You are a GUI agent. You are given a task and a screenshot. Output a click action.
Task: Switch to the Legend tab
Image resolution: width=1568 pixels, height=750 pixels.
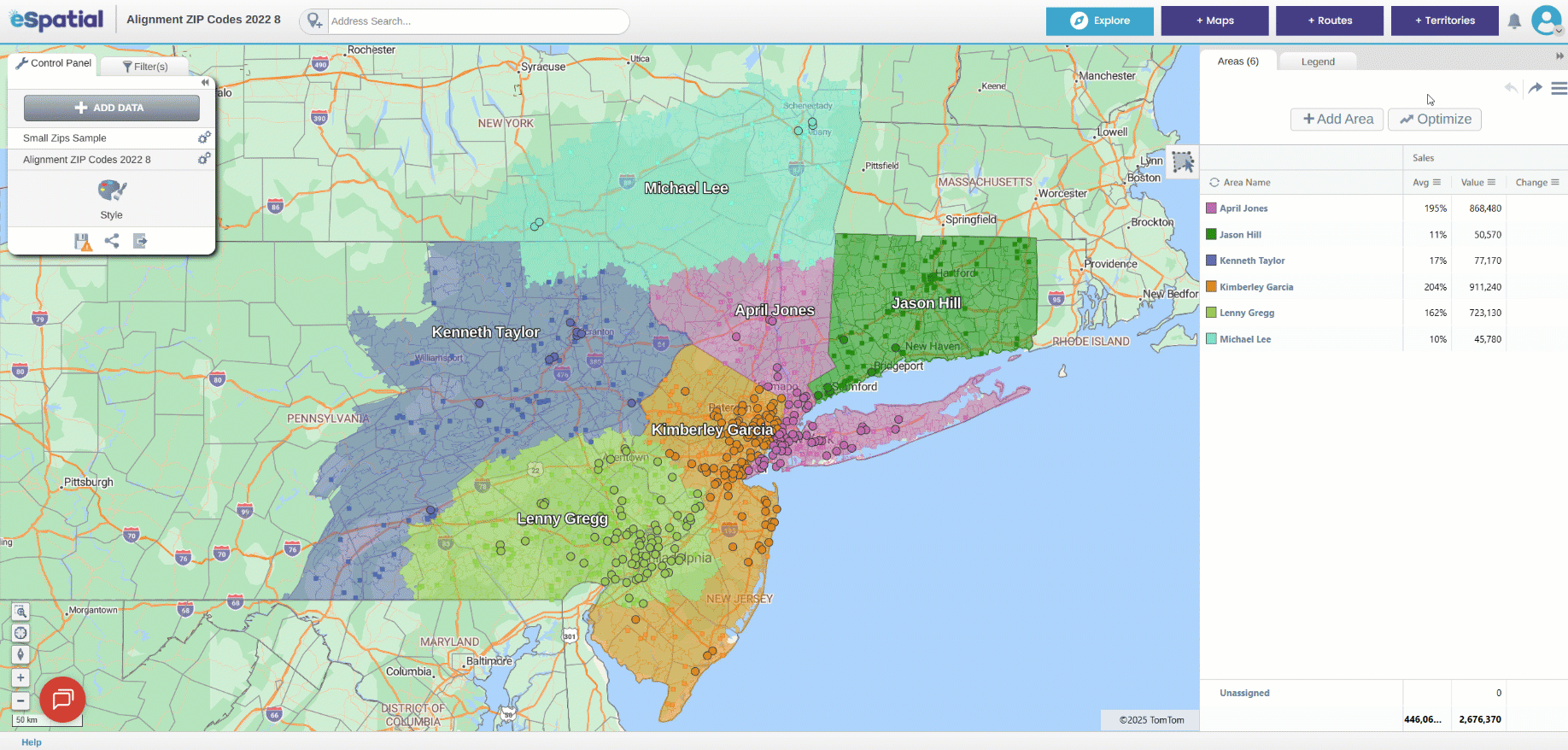click(1318, 62)
